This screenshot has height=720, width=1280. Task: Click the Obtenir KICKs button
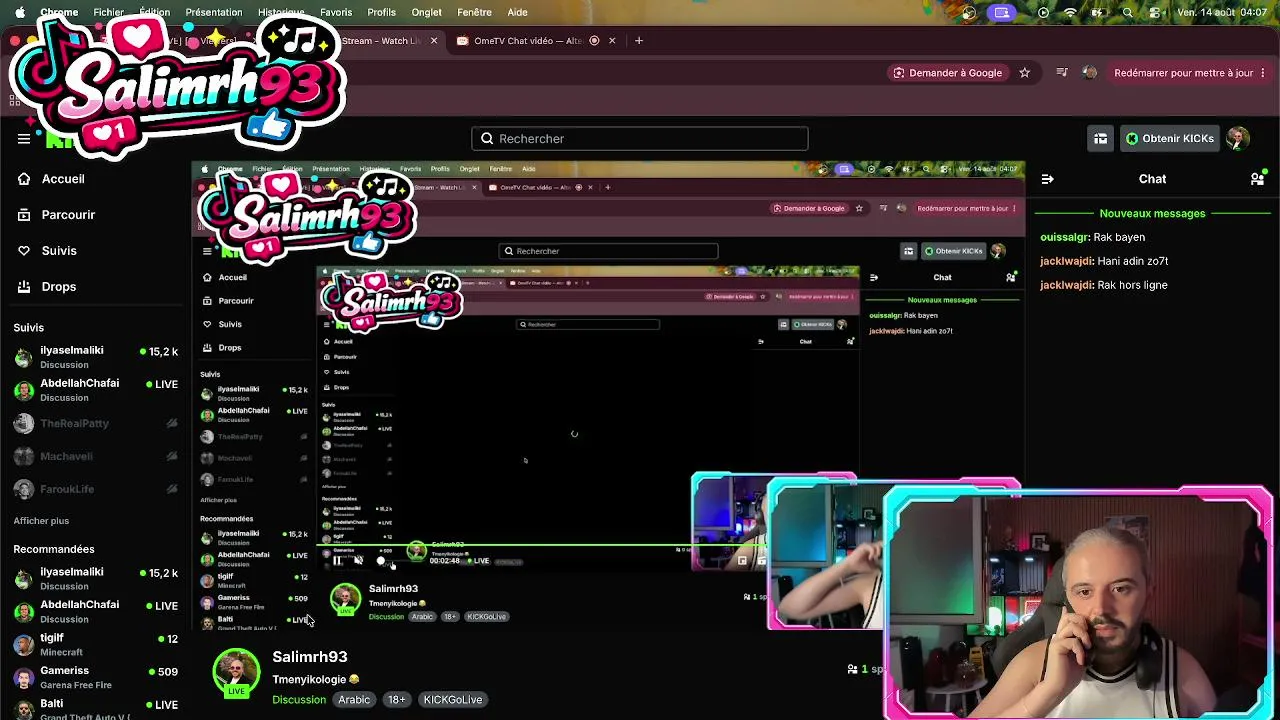(x=1169, y=139)
